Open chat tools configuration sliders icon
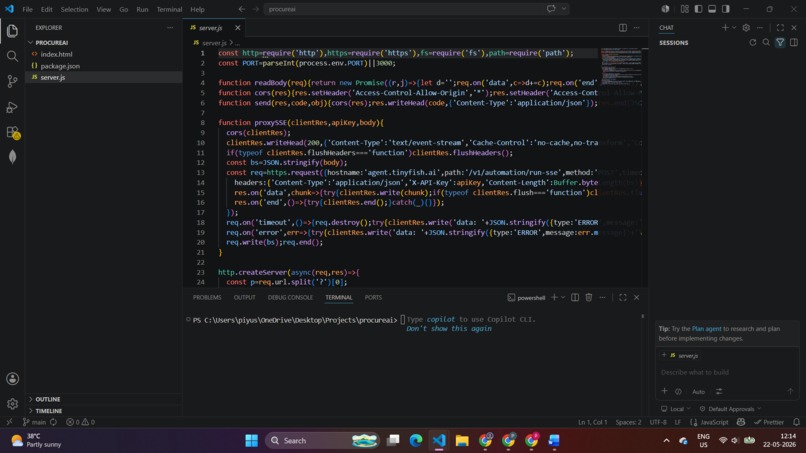This screenshot has height=453, width=806. (719, 391)
